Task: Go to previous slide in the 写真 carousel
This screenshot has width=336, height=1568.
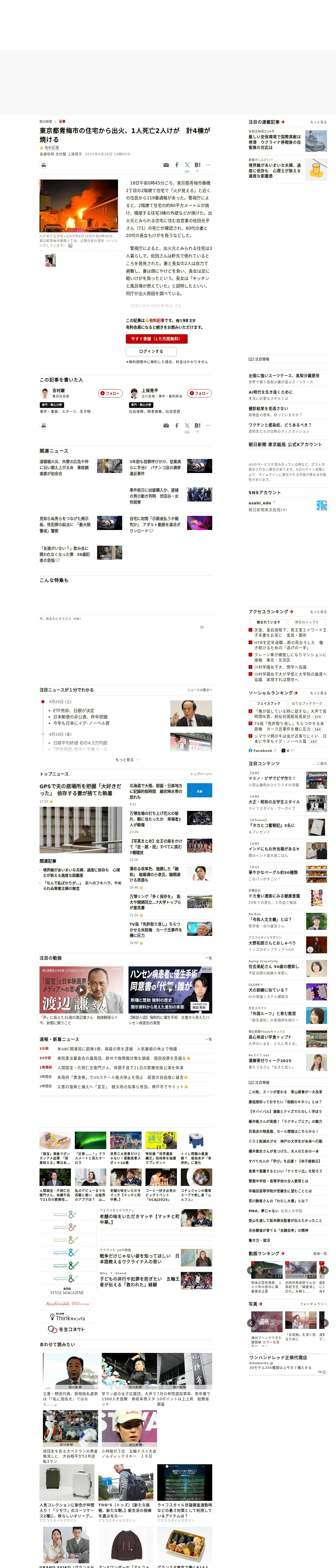Action: pyautogui.click(x=252, y=1323)
